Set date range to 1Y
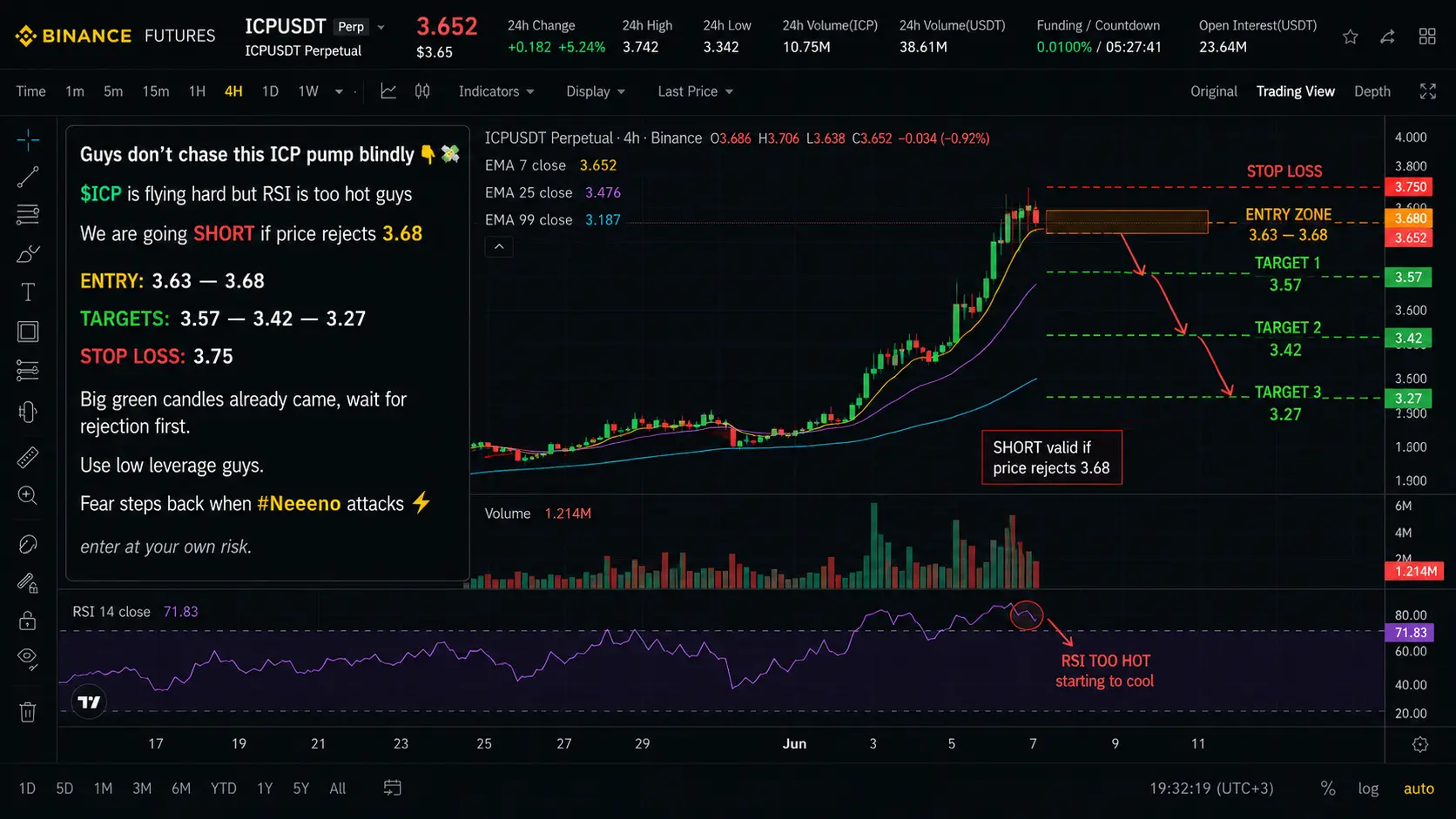This screenshot has height=819, width=1456. 265,789
